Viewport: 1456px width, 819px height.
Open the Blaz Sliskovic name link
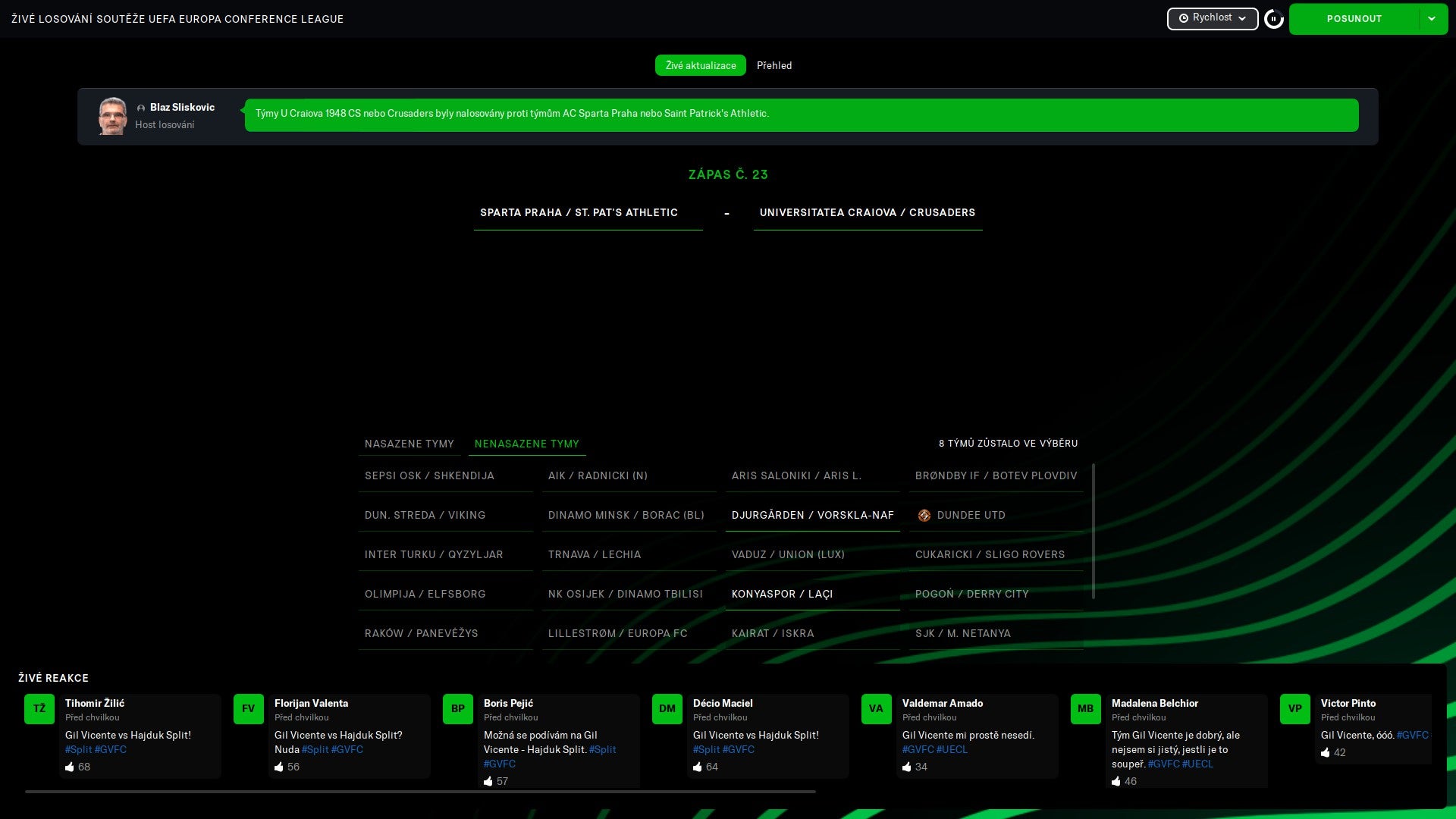tap(182, 107)
